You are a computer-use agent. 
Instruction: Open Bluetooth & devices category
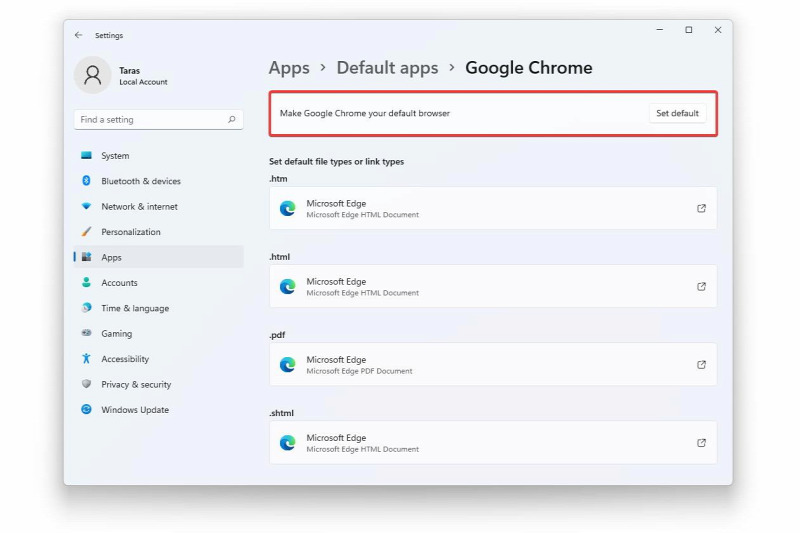click(x=159, y=181)
